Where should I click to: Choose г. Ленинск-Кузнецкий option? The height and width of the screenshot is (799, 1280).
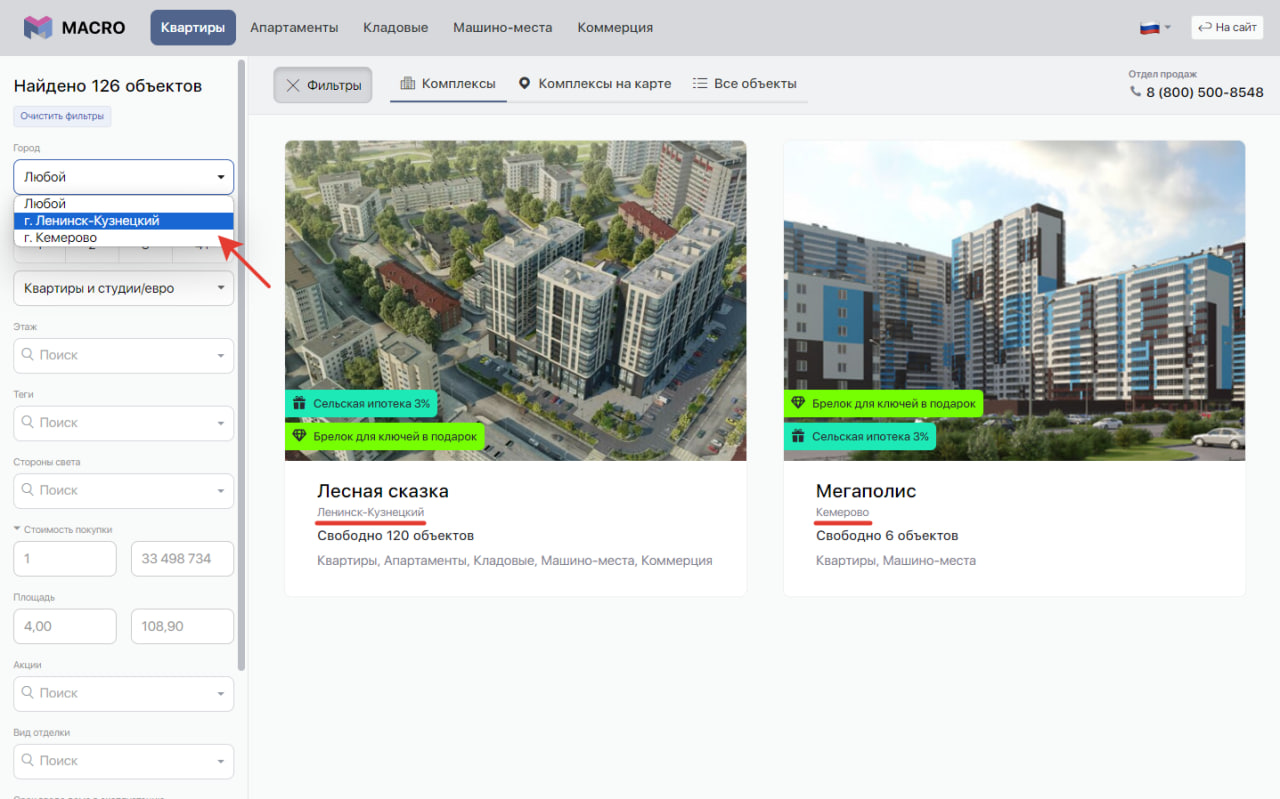pos(92,221)
